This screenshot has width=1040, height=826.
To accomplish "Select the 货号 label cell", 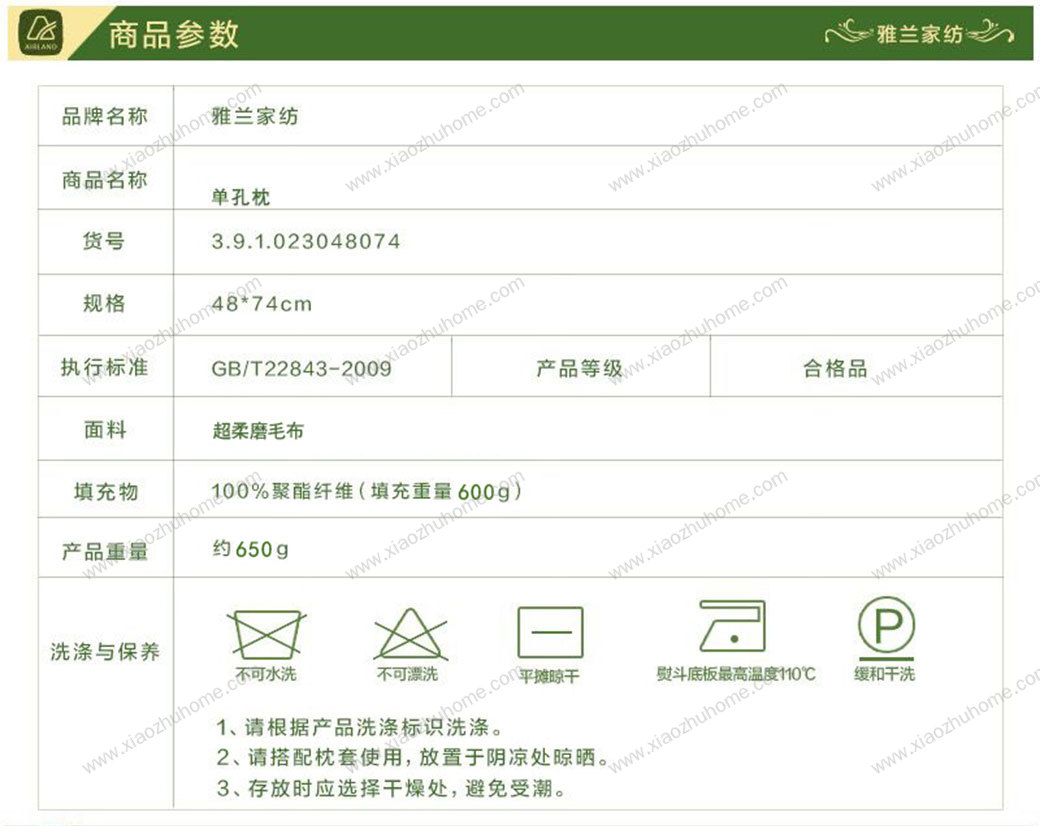I will (x=105, y=241).
